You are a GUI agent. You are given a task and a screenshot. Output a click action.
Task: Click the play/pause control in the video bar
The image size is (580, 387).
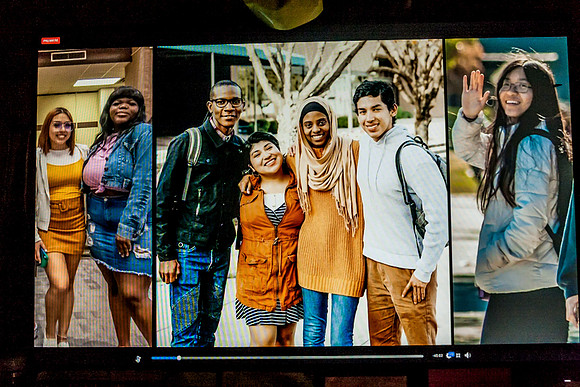tap(138, 359)
